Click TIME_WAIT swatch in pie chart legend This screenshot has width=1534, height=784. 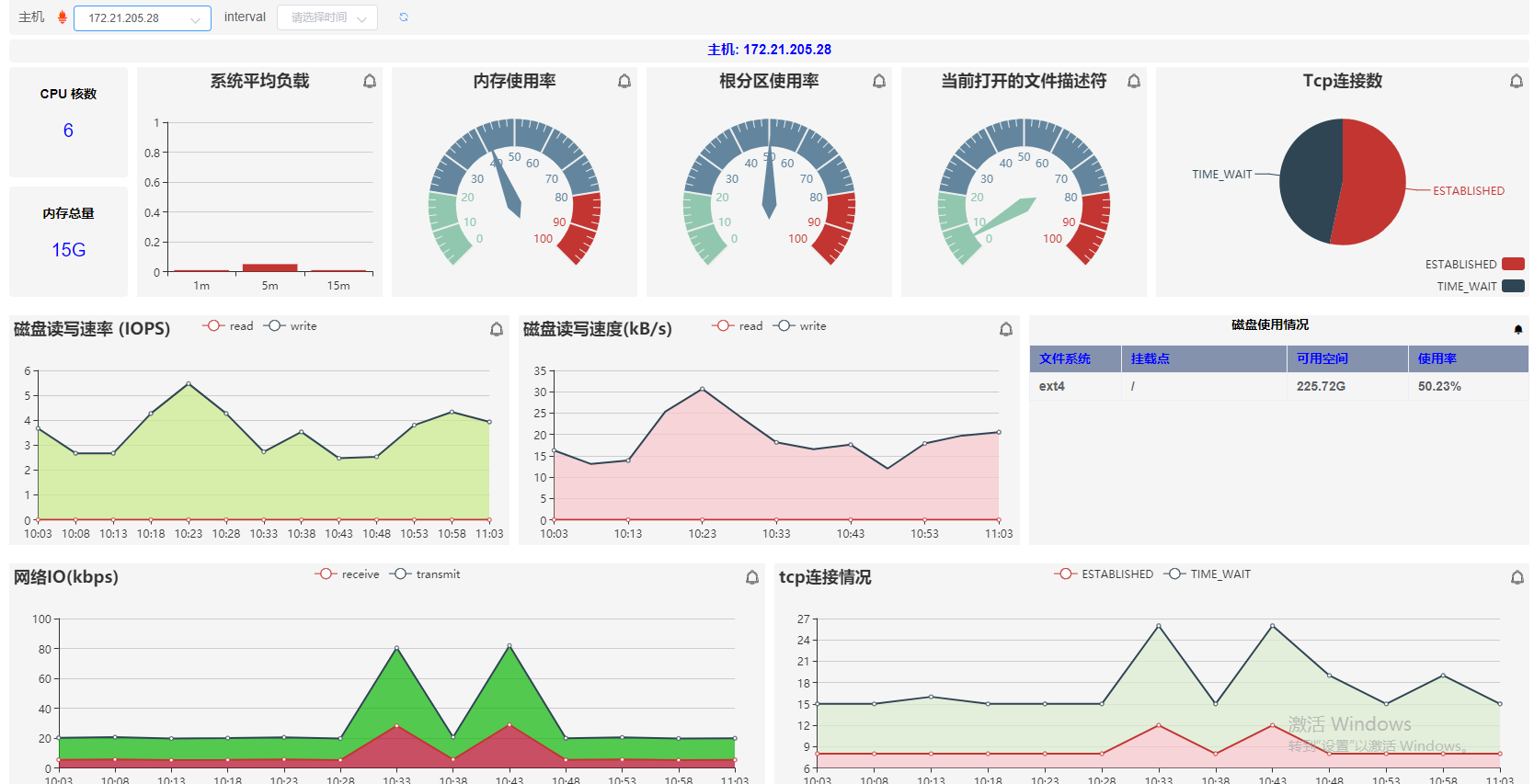click(1513, 286)
